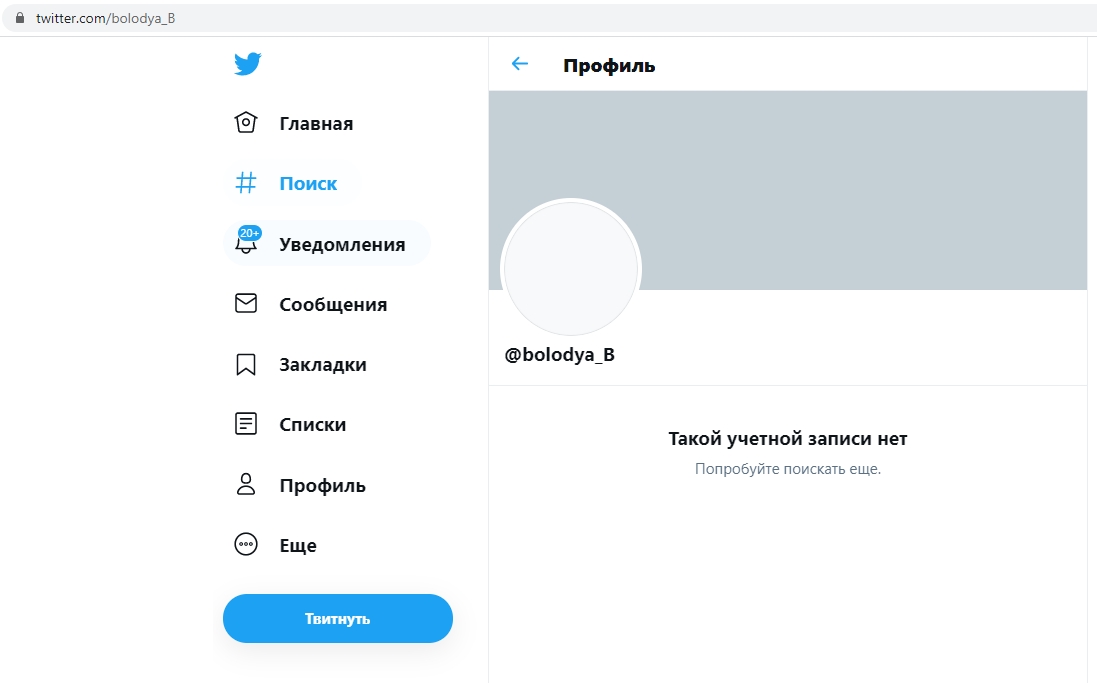Open Сообщения from the sidebar
This screenshot has width=1097, height=683.
(x=333, y=305)
